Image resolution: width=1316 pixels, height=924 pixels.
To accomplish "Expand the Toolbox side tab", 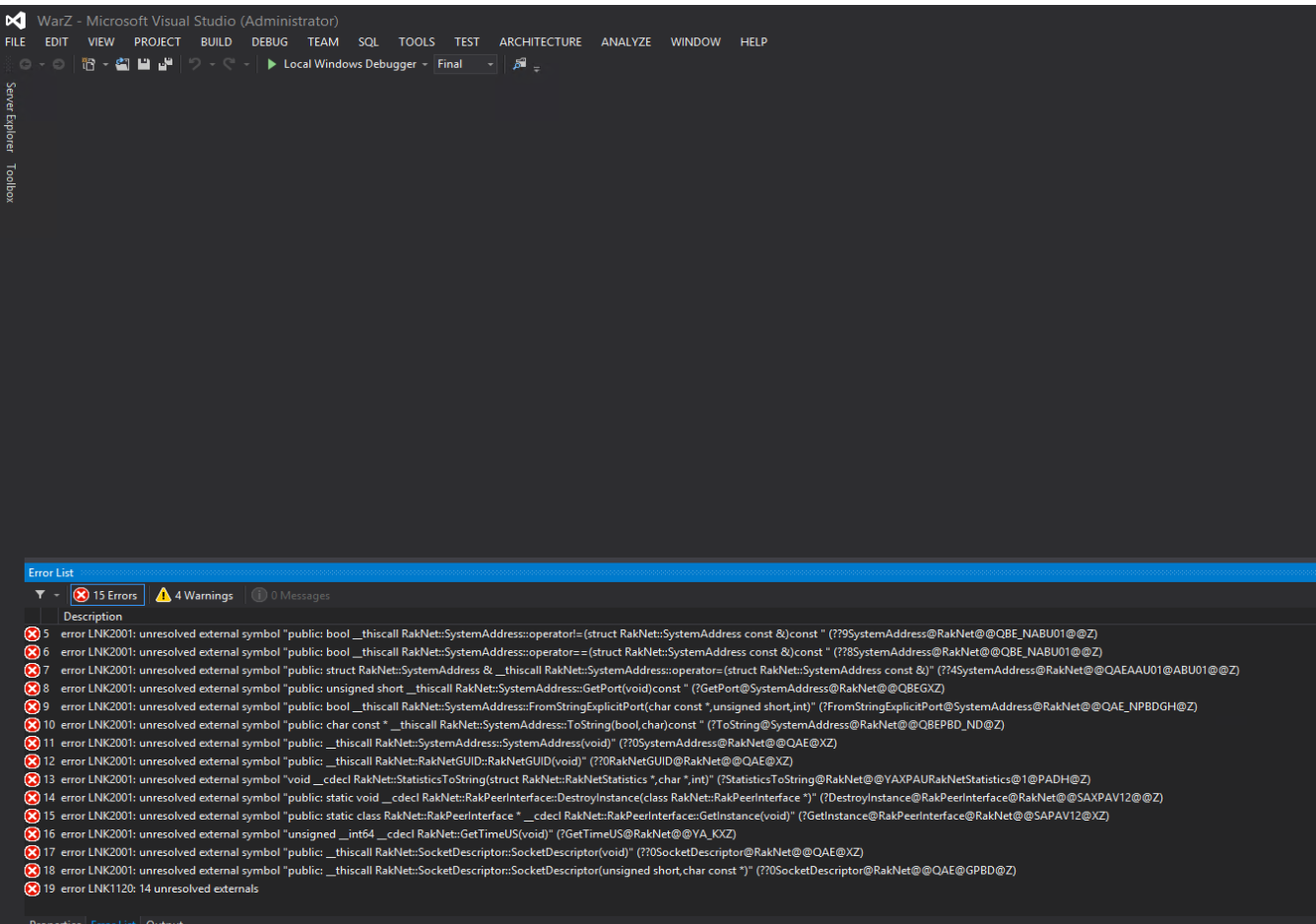I will pos(11,183).
